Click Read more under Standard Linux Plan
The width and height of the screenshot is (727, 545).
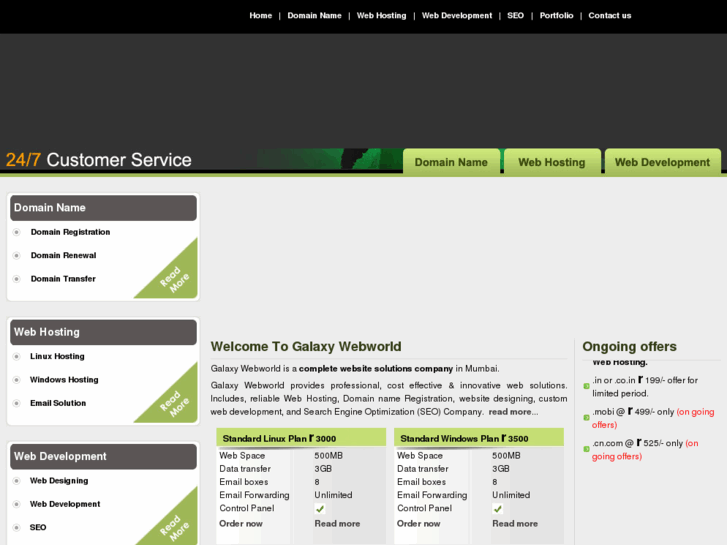click(337, 524)
